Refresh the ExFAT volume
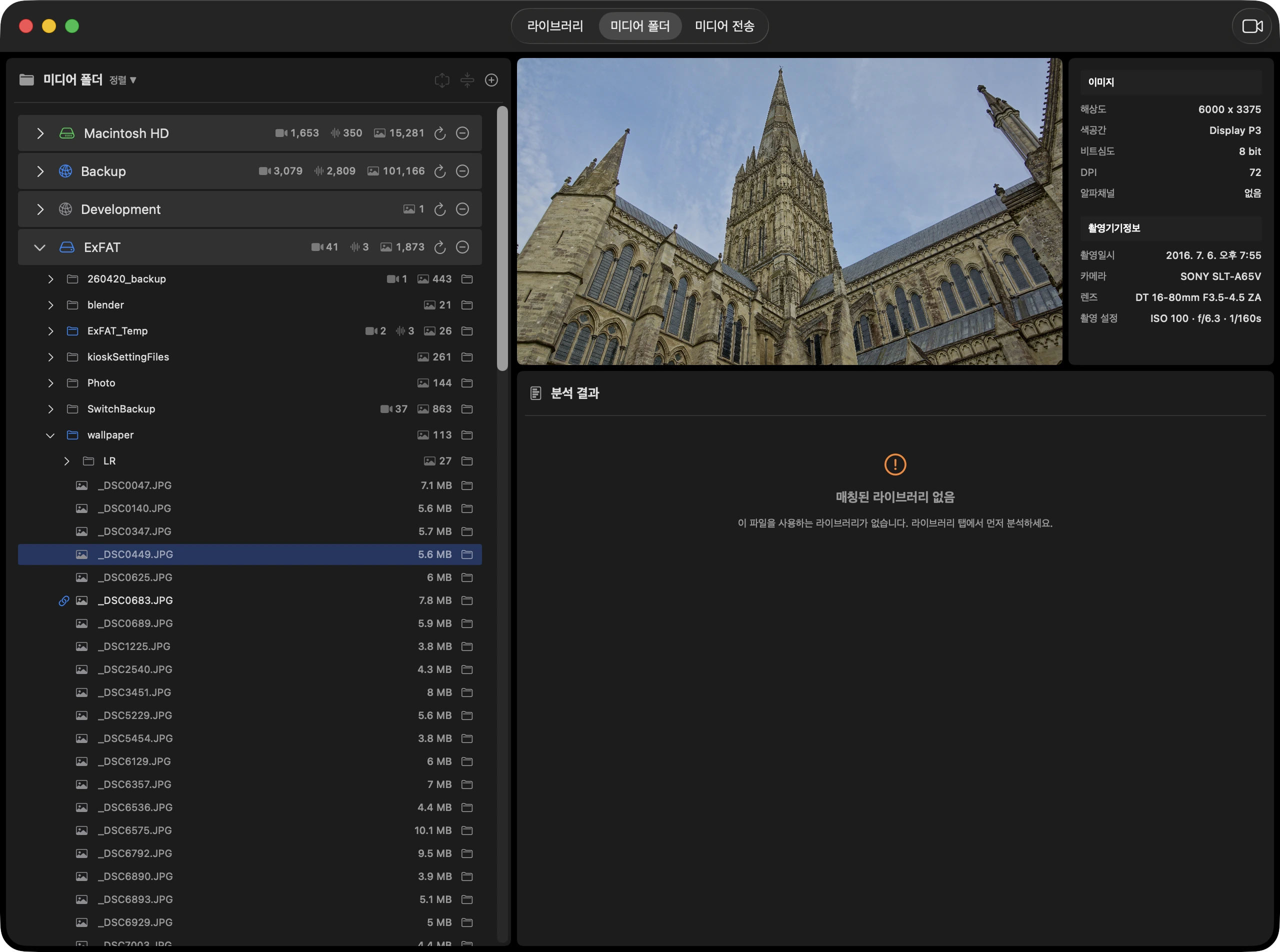The width and height of the screenshot is (1280, 952). 439,247
